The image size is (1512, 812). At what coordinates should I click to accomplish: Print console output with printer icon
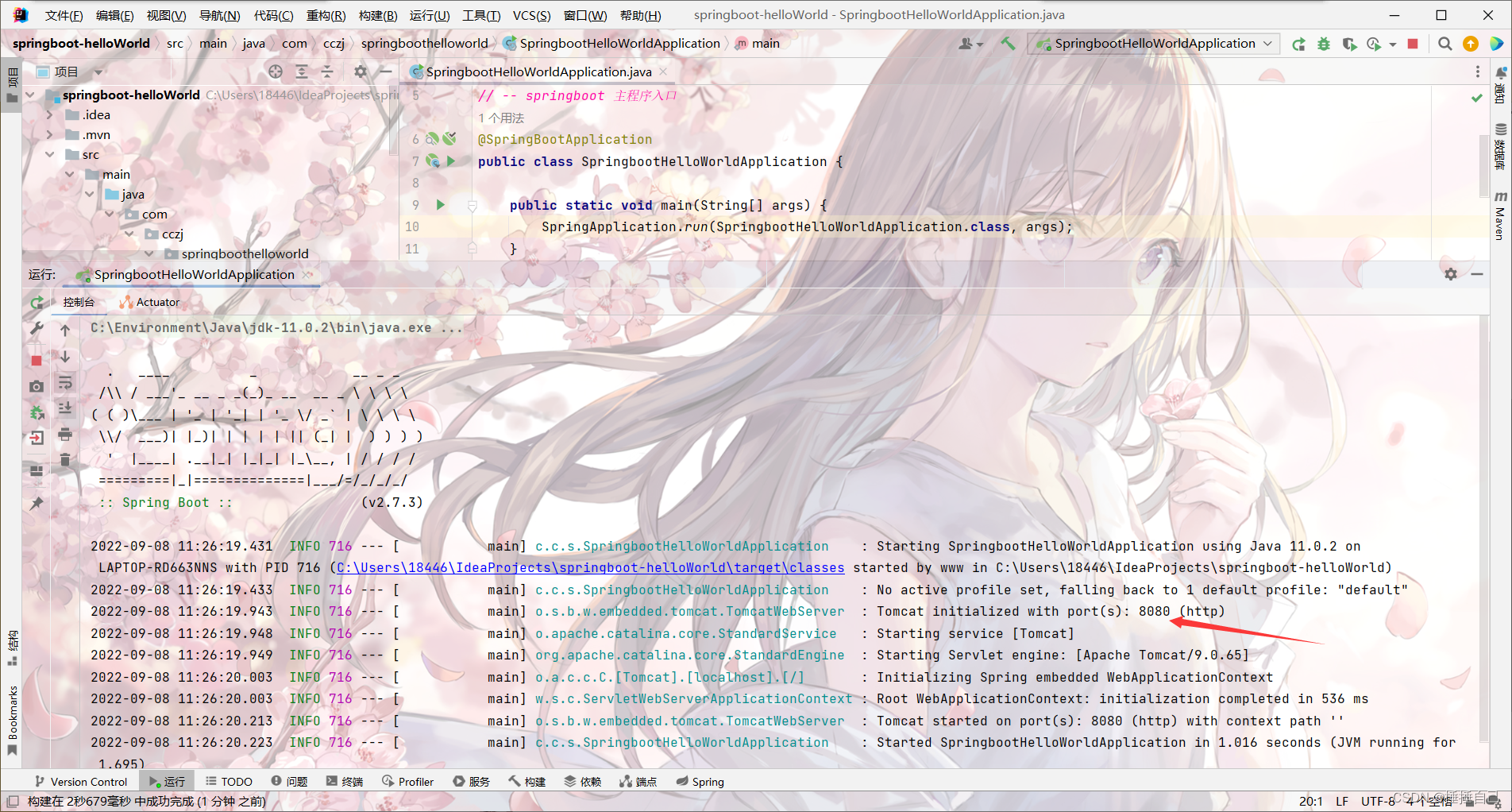pos(65,435)
